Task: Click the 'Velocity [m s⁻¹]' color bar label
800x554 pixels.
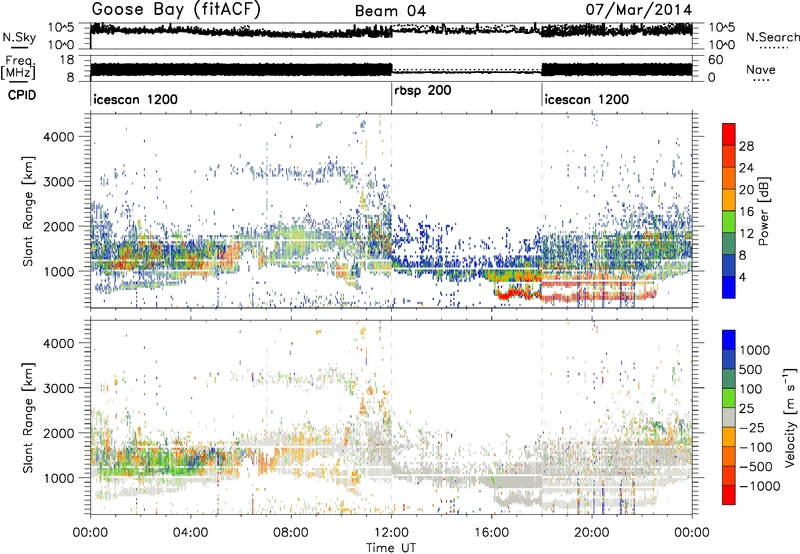Action: pos(790,417)
